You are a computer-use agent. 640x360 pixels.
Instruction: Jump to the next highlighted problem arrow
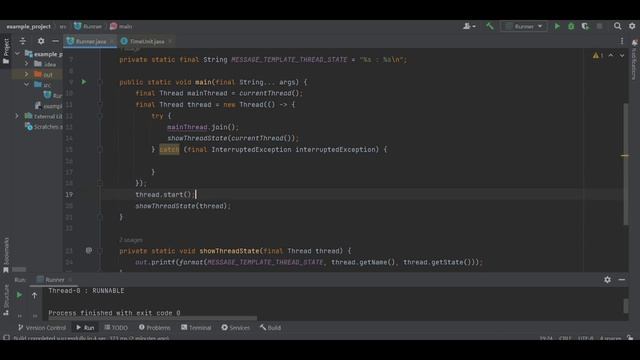pos(622,56)
